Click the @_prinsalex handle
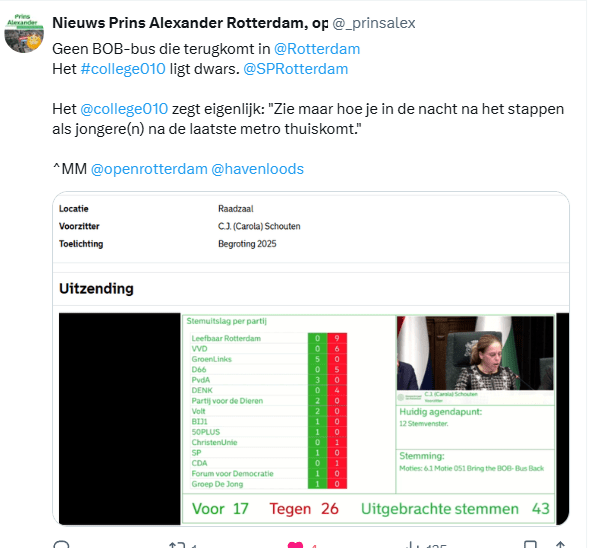The width and height of the screenshot is (595, 548). click(x=374, y=23)
